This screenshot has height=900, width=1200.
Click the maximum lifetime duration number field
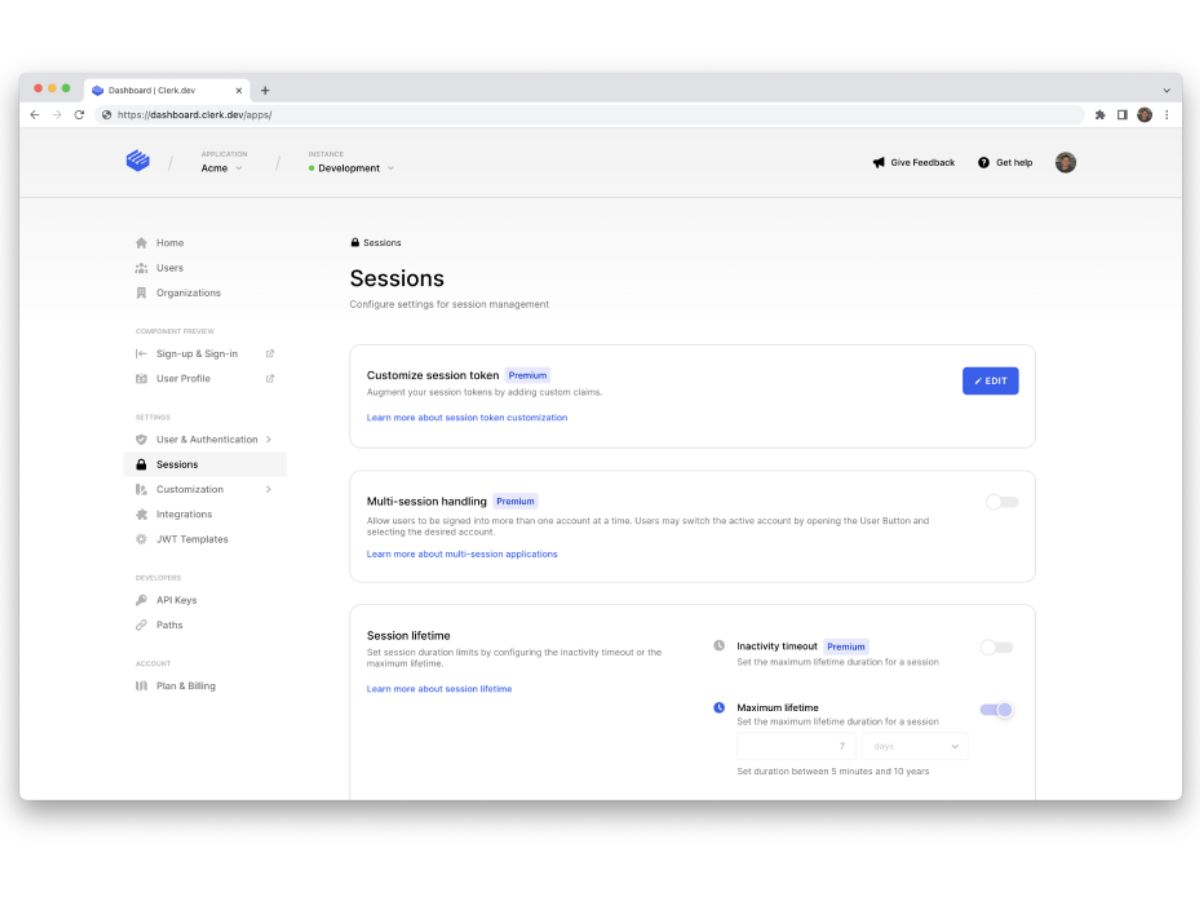(x=797, y=746)
